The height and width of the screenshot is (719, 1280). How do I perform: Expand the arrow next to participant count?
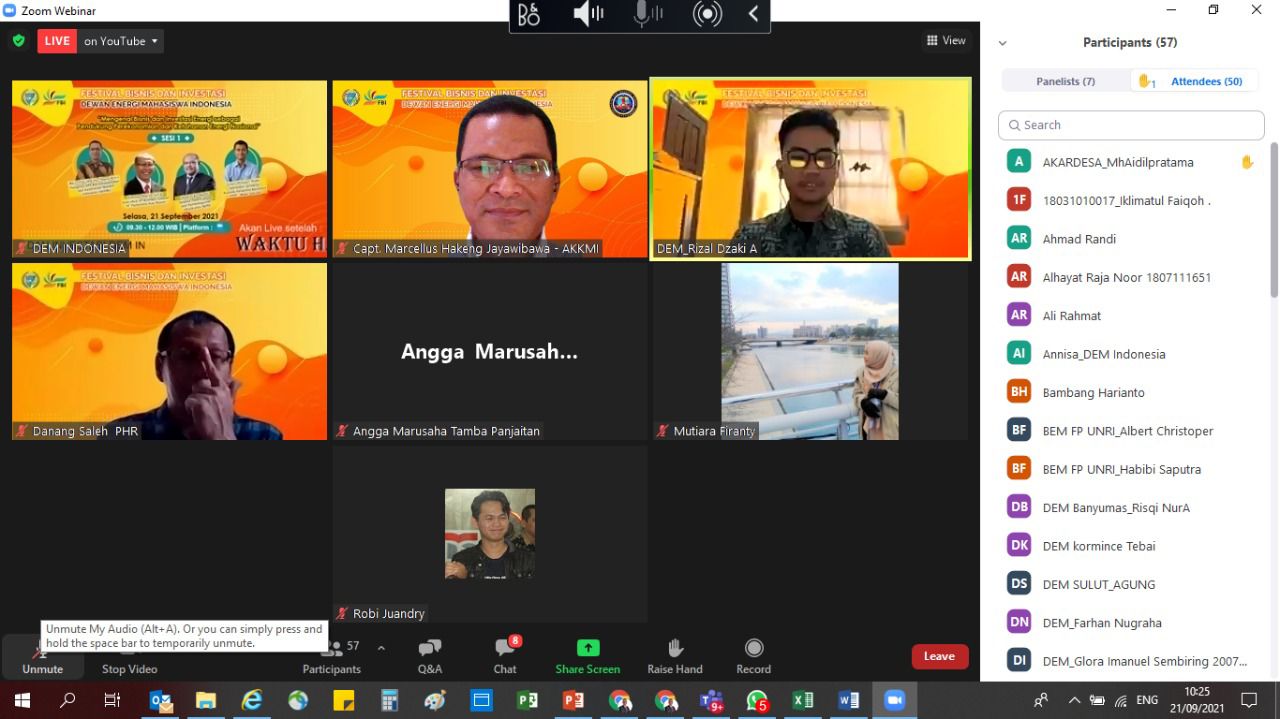(380, 648)
